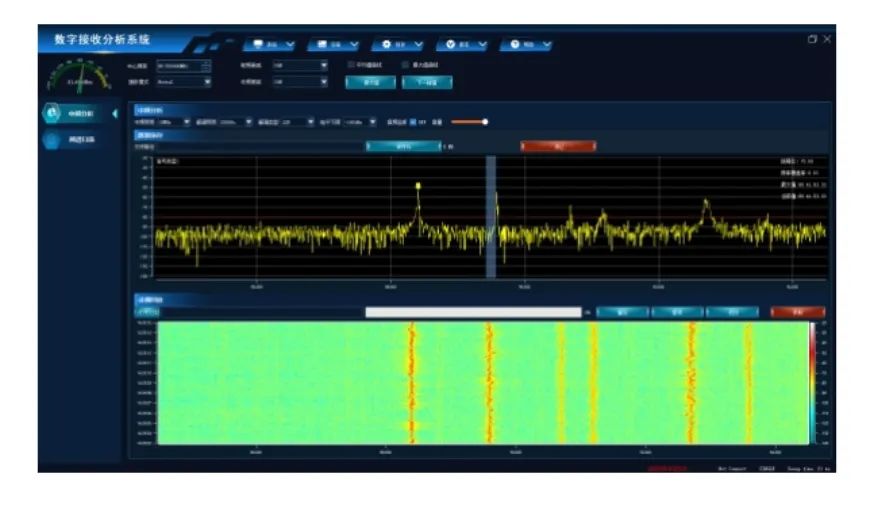Click the center frequency input field

[x=179, y=65]
